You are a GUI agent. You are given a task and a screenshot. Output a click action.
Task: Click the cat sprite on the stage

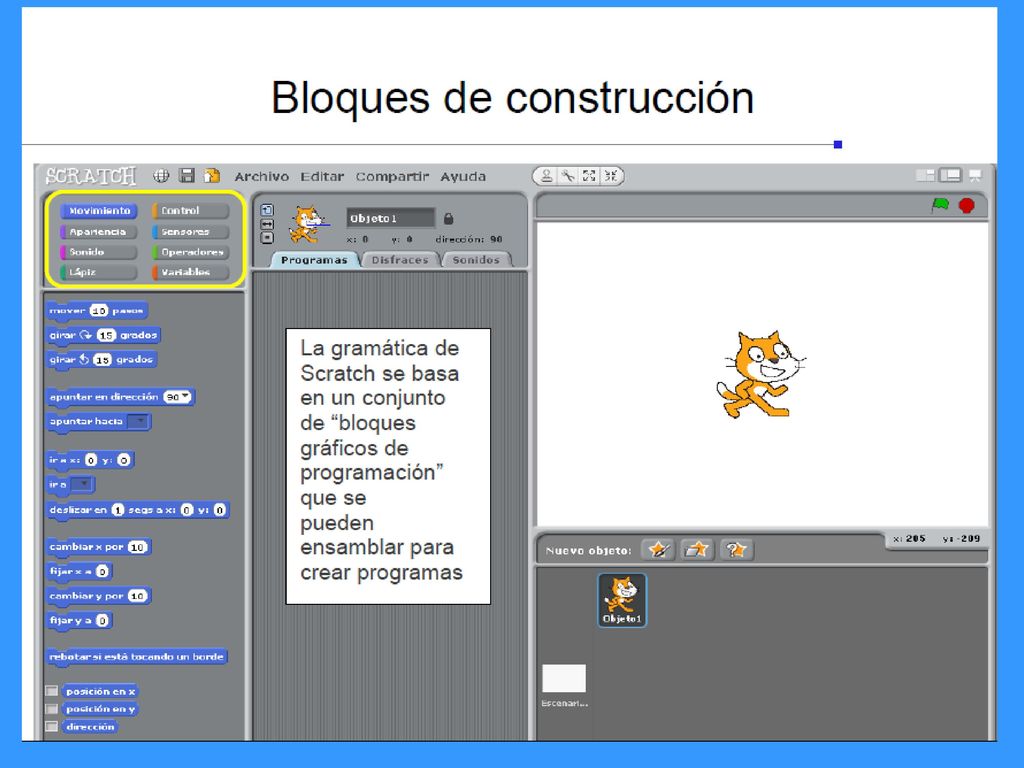click(x=760, y=374)
